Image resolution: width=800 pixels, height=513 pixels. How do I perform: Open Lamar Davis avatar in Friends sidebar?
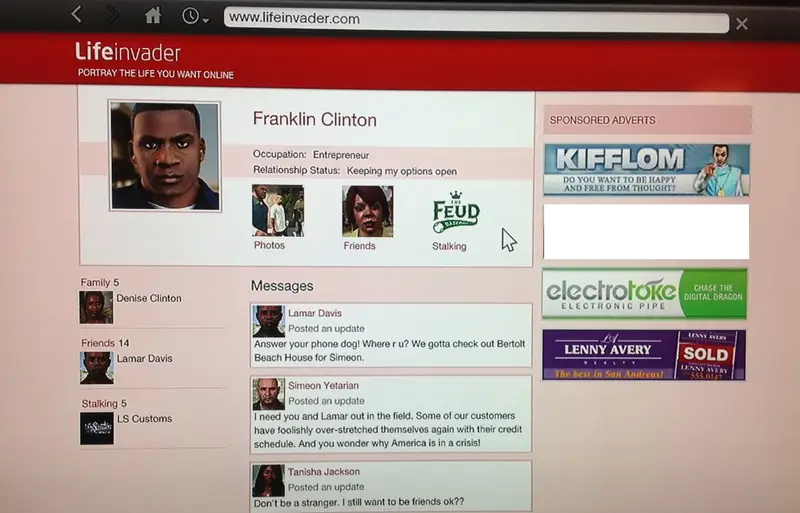pyautogui.click(x=97, y=368)
